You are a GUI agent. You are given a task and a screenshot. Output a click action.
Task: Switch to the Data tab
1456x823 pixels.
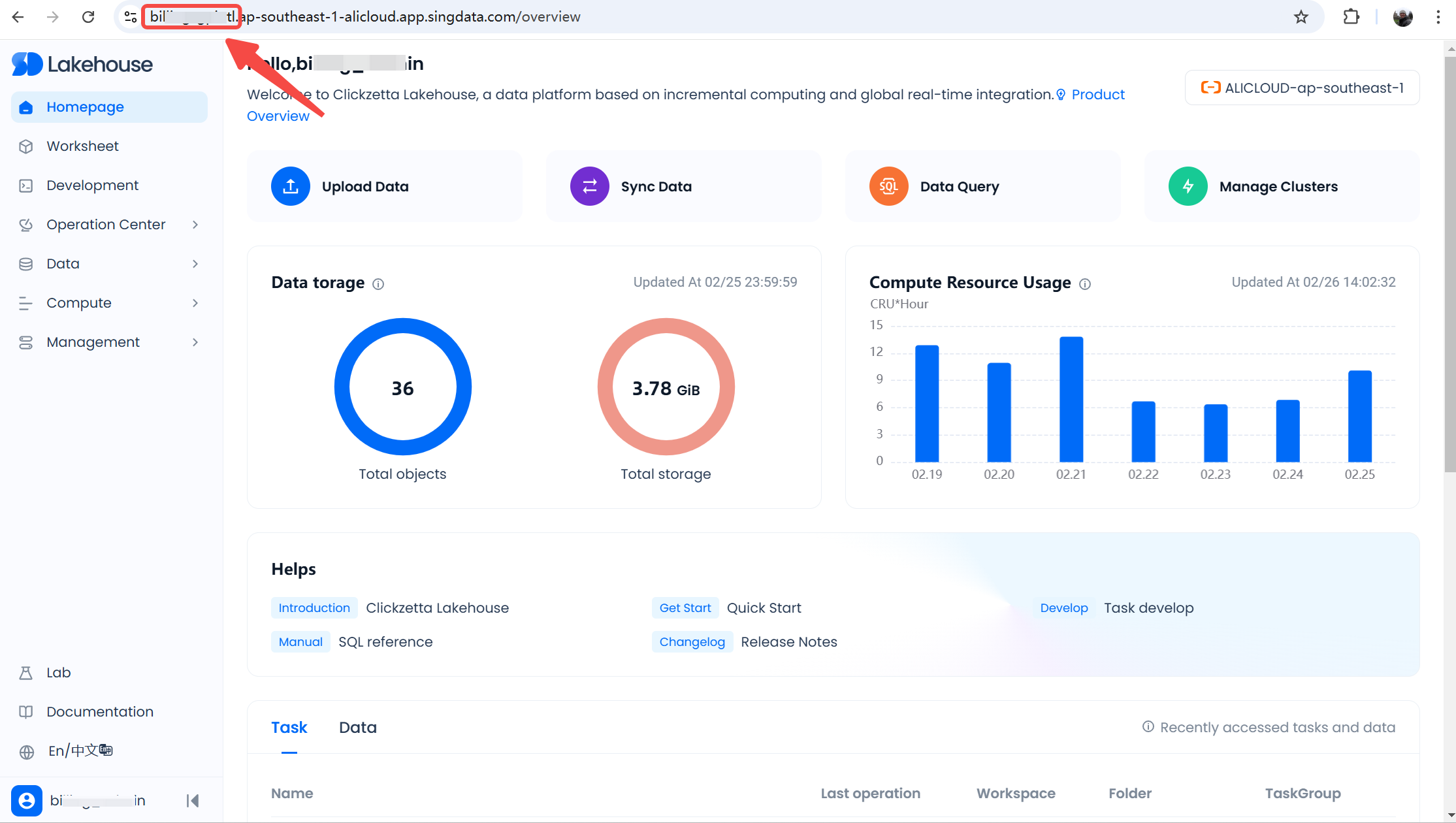357,728
